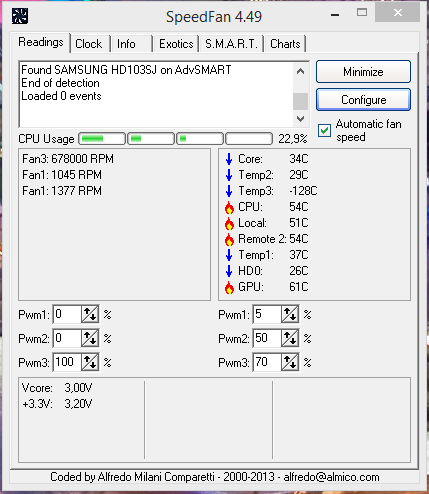
Task: Maximize the SpeedFan window
Action: click(x=362, y=13)
